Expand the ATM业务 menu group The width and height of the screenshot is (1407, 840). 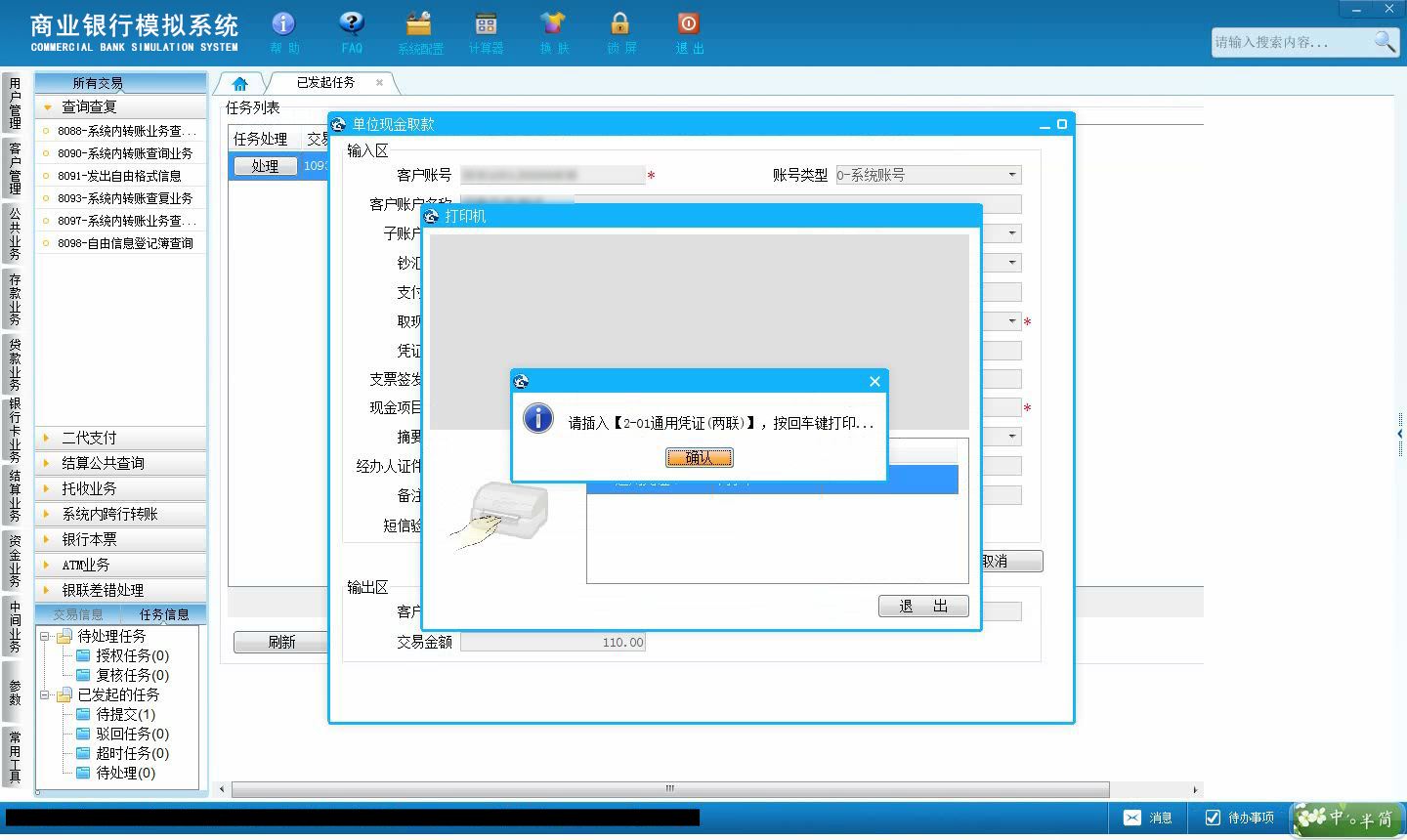121,565
